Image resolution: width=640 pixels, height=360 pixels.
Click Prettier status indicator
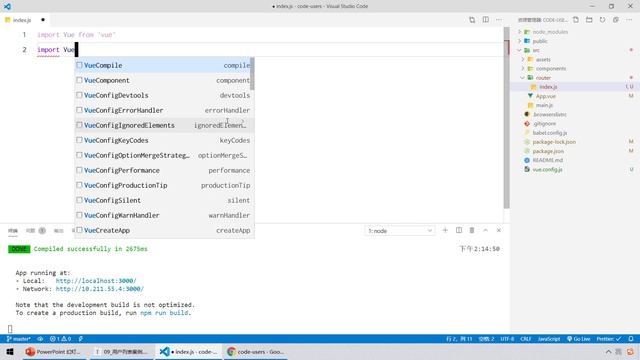(609, 339)
